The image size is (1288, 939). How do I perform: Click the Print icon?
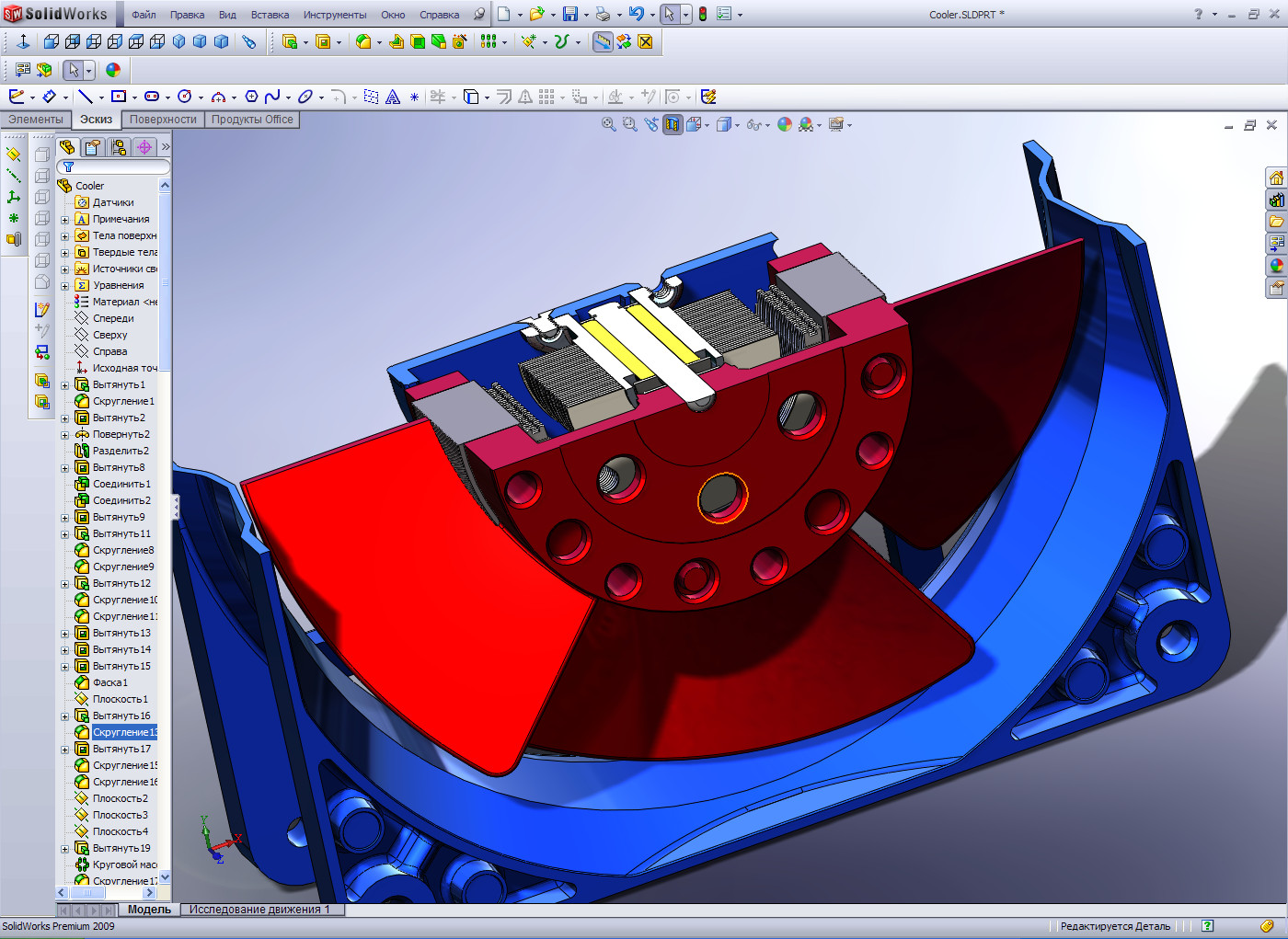coord(603,14)
